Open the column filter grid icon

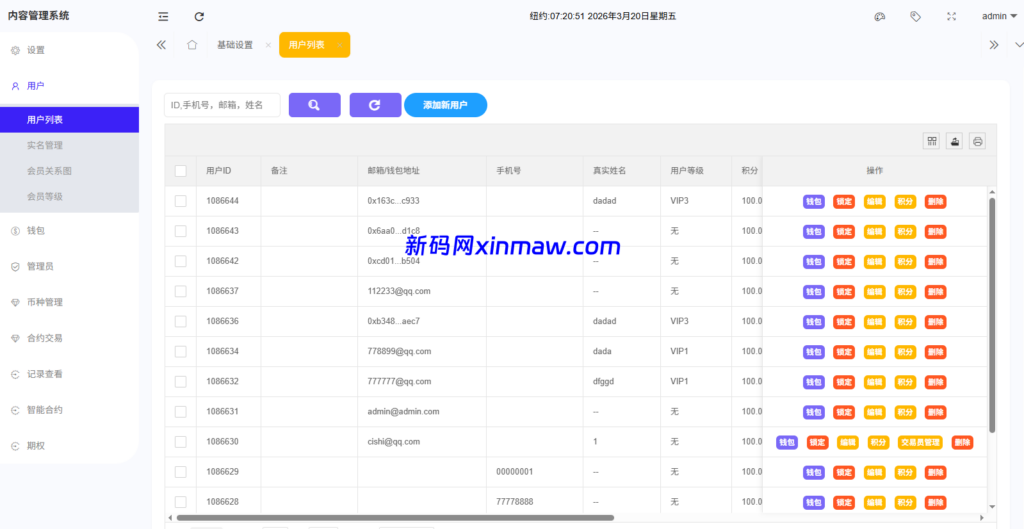coord(932,141)
